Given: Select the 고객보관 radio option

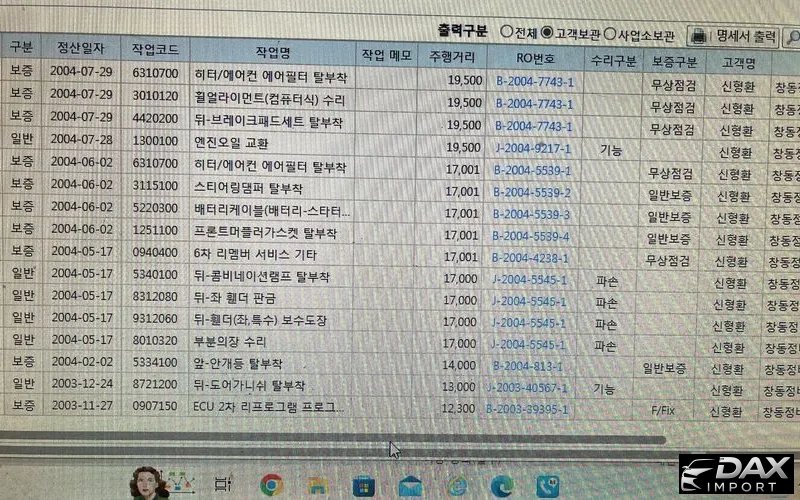Looking at the screenshot, I should point(547,33).
